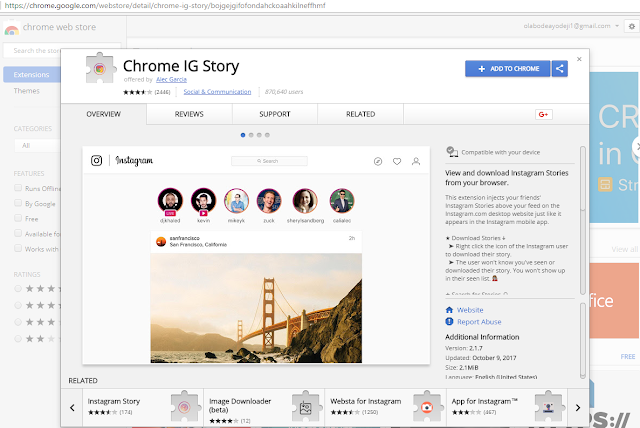Open sherylsandberg's story avatar
Viewport: 640px width, 428px height.
click(305, 200)
